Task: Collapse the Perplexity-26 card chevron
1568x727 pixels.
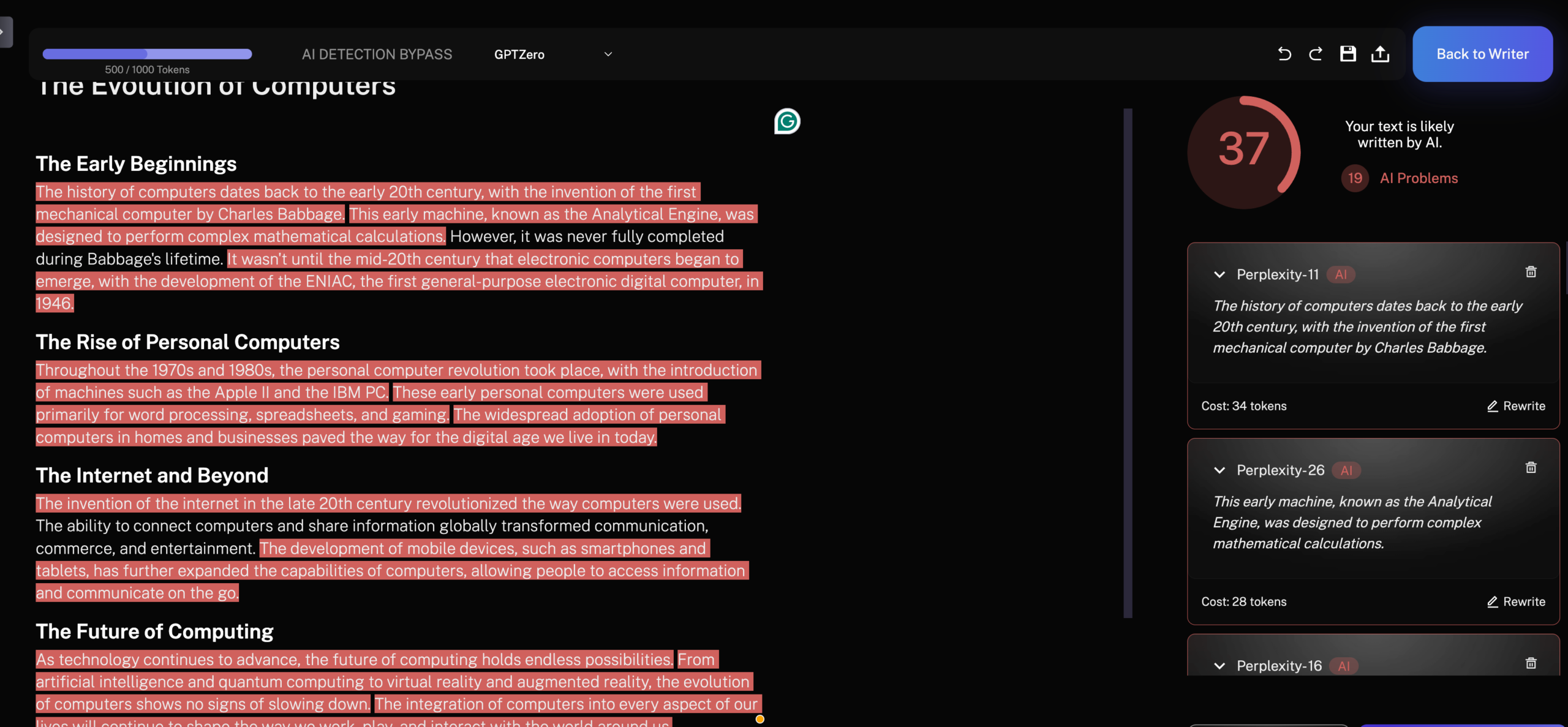Action: point(1219,470)
